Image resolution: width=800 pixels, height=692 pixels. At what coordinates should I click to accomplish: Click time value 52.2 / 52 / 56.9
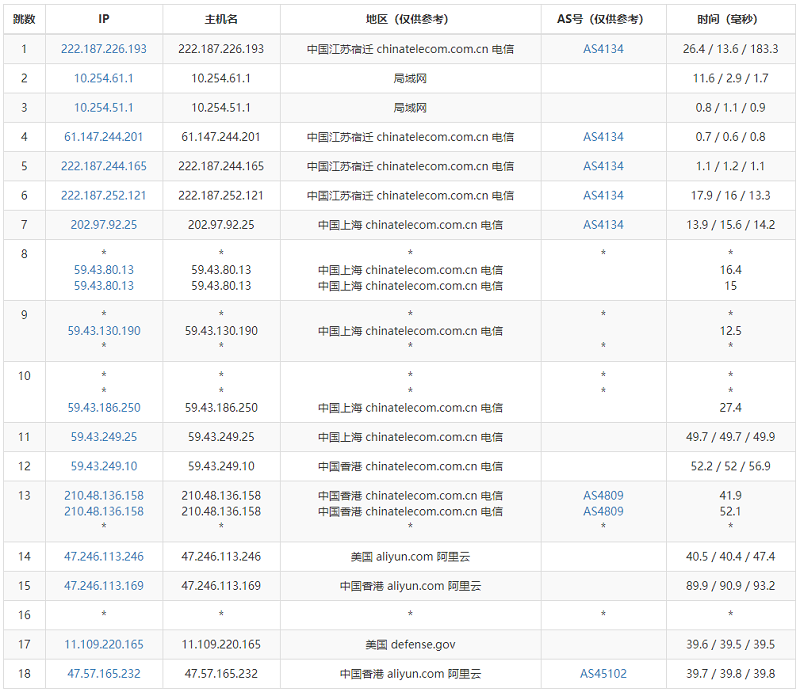[731, 466]
